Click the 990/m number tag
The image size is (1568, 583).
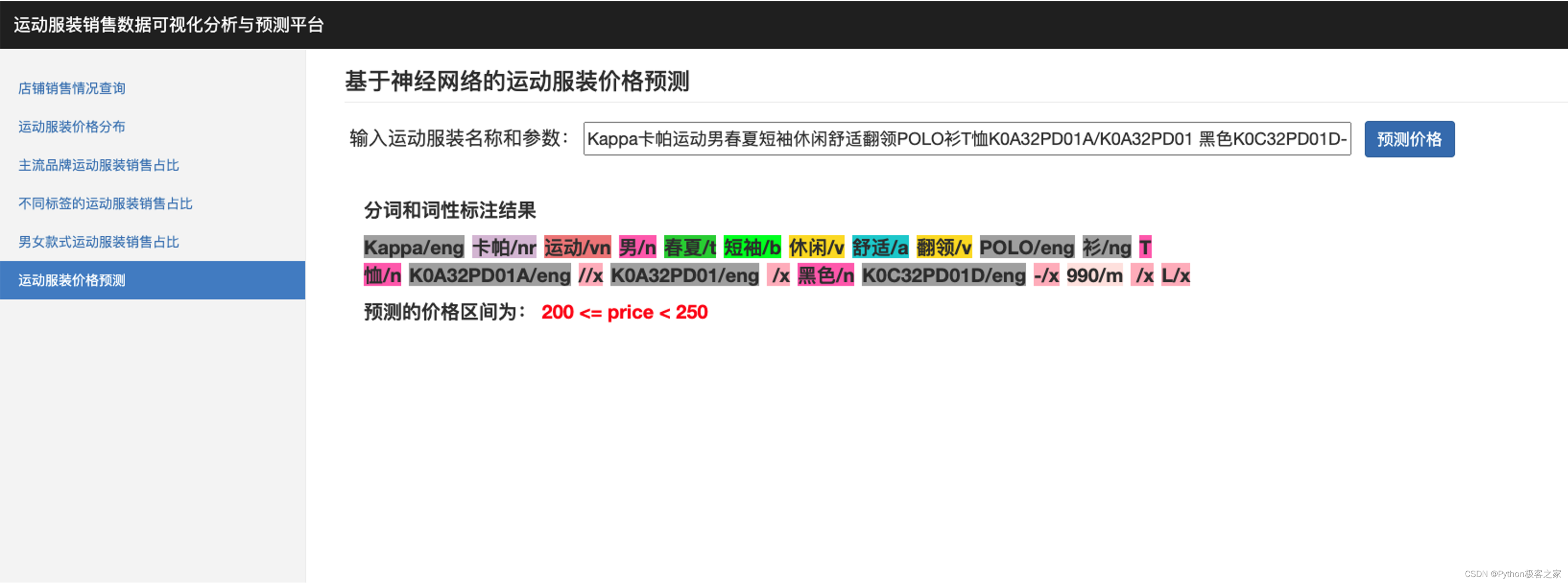click(x=1094, y=275)
